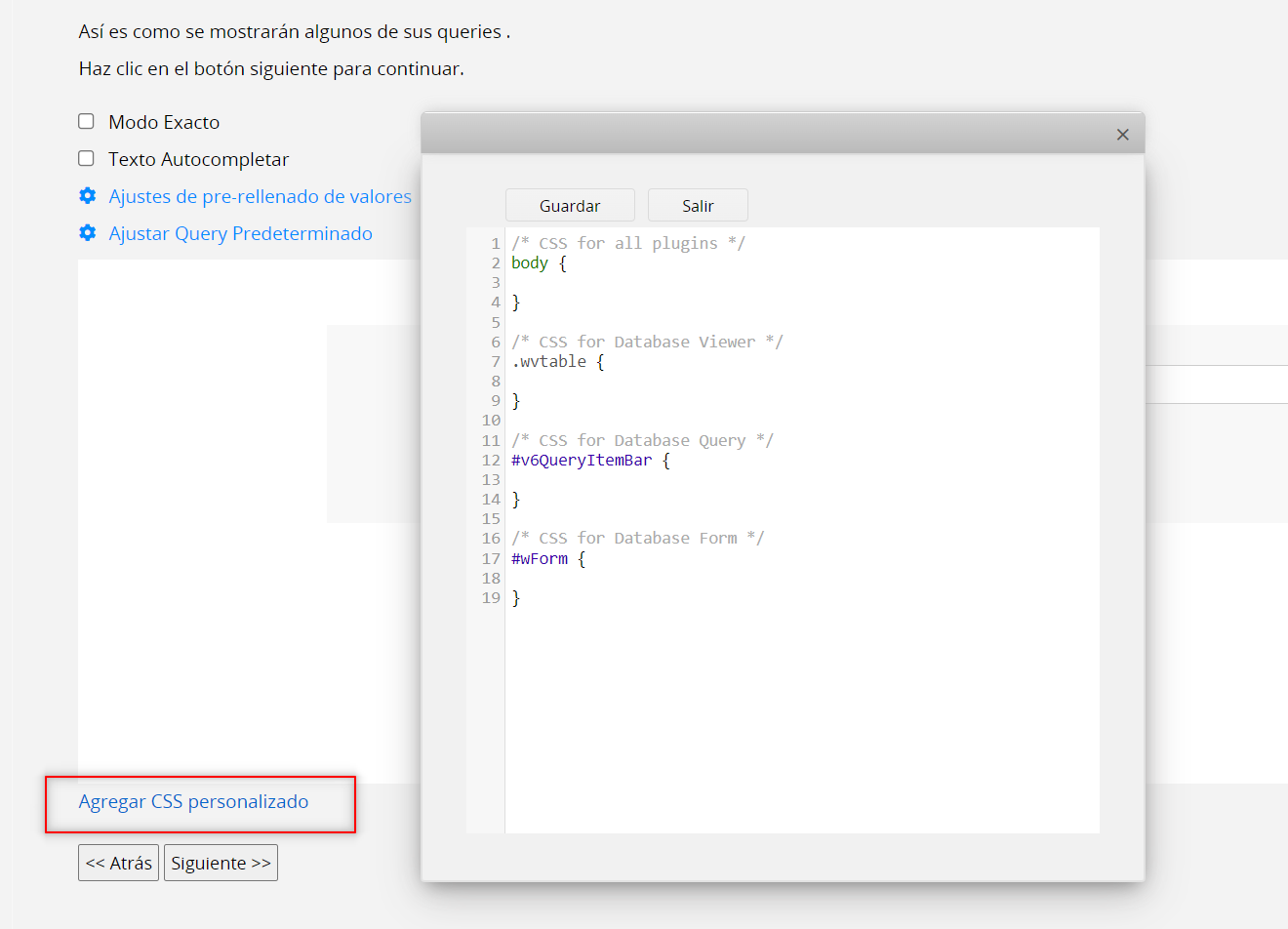Continue with the Siguiente >> button

click(x=221, y=863)
